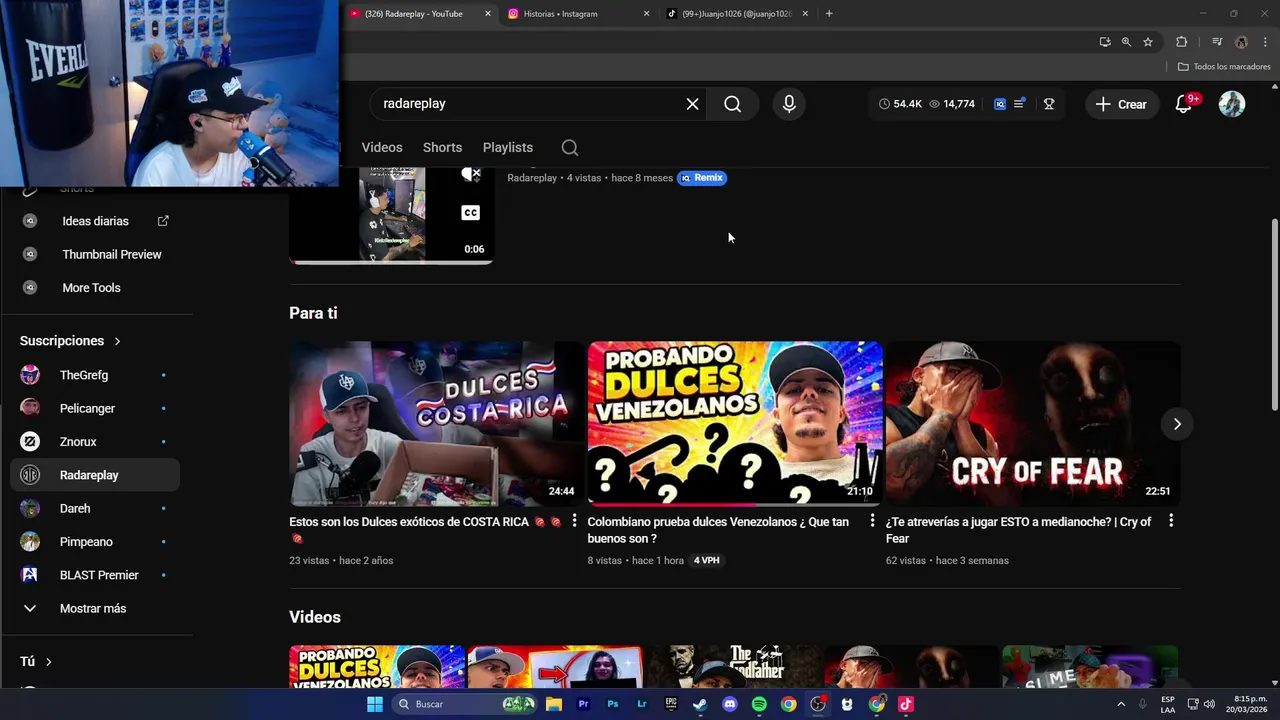
Task: Open the Chrome profile avatar
Action: pyautogui.click(x=1241, y=42)
